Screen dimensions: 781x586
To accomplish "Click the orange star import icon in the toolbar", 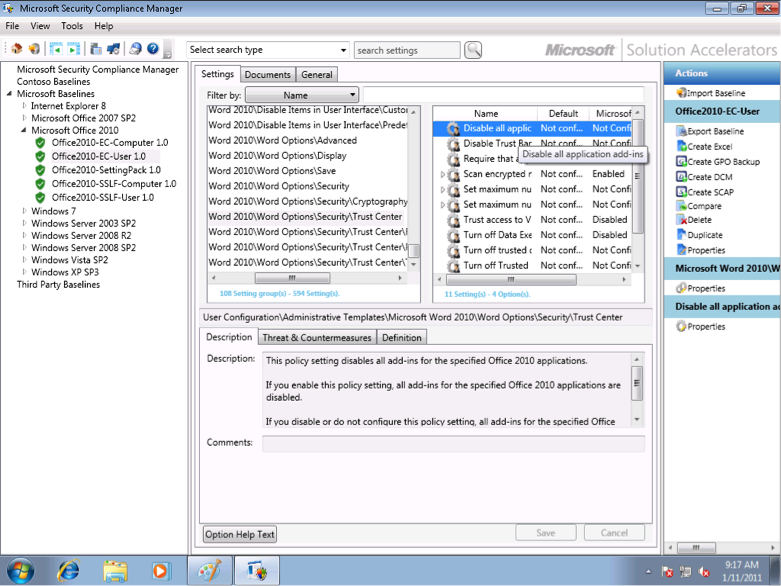I will (34, 49).
